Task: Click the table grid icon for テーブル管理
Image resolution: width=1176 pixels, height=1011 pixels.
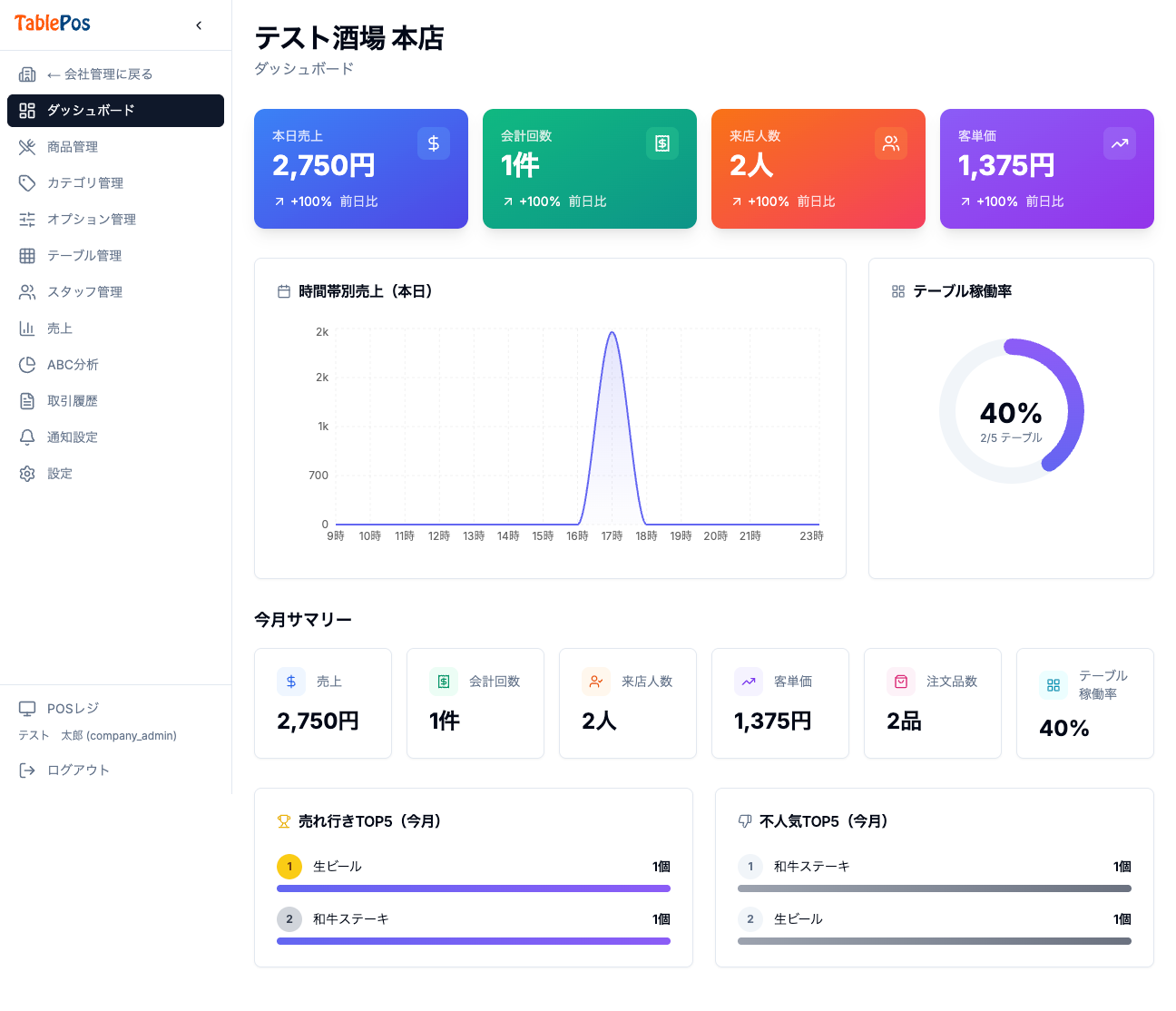Action: [27, 256]
